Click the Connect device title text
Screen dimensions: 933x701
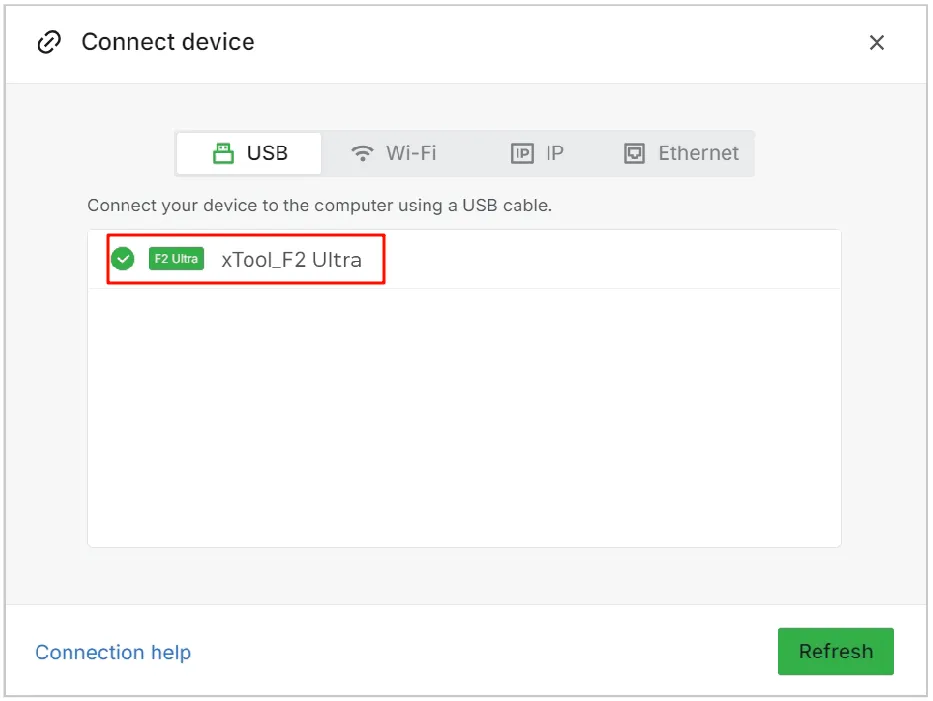168,42
